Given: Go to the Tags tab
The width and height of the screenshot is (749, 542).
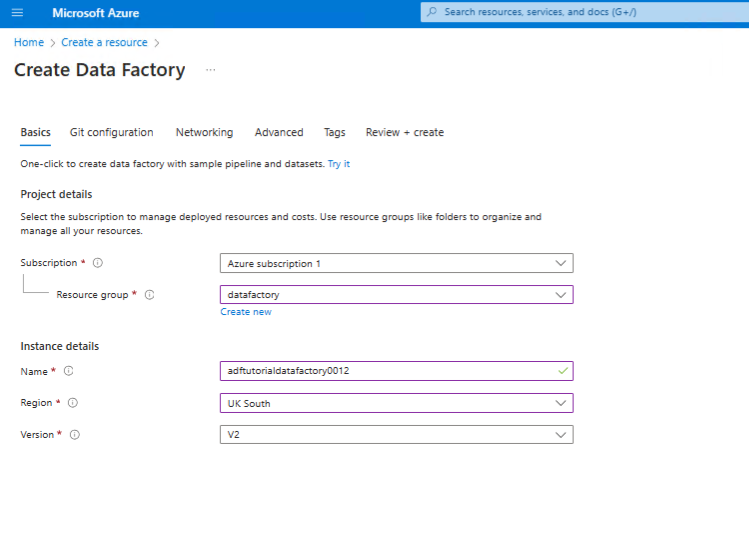Looking at the screenshot, I should 334,132.
